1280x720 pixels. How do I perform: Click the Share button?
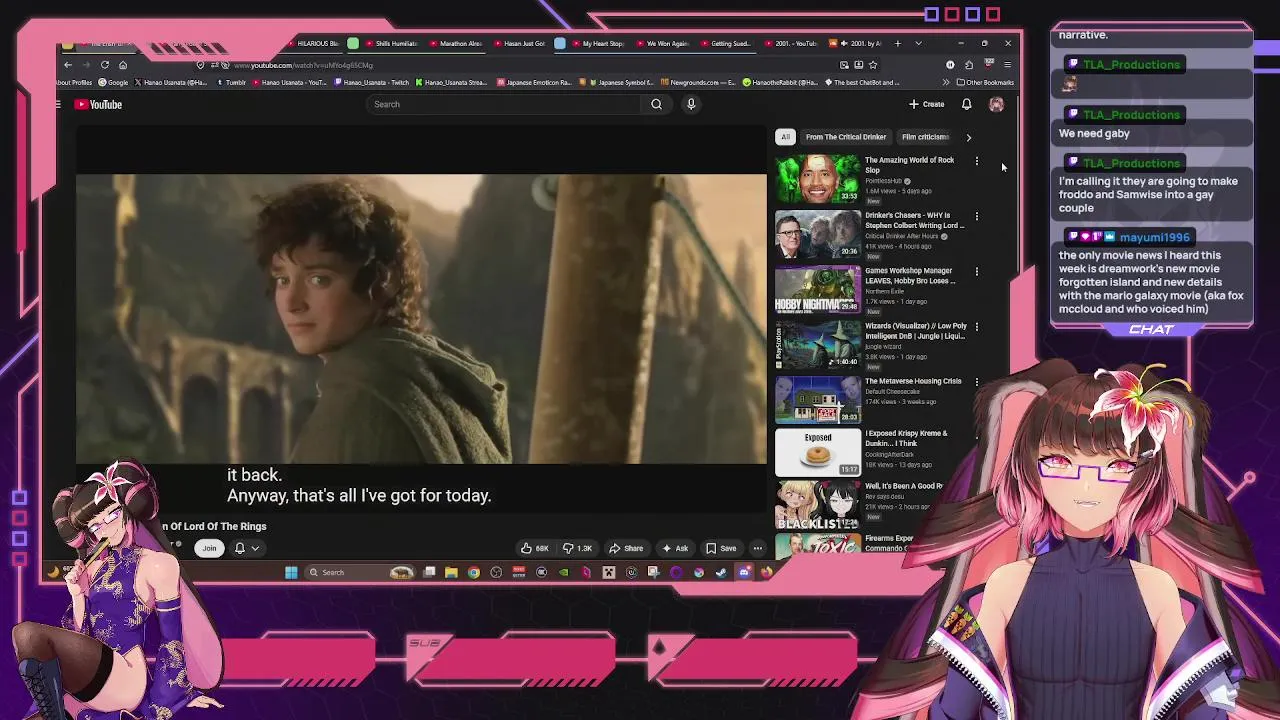[626, 548]
